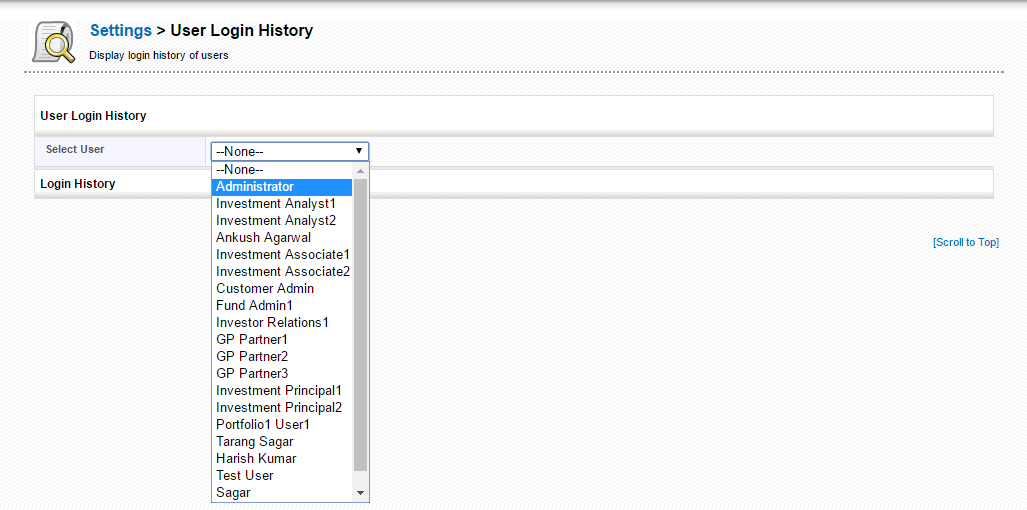Click the User Login History magnifier icon
This screenshot has width=1027, height=510.
53,42
